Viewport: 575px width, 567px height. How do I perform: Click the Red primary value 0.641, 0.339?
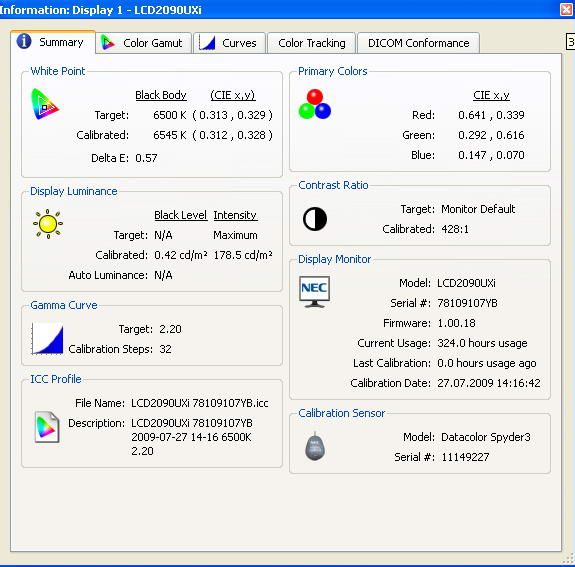coord(491,115)
